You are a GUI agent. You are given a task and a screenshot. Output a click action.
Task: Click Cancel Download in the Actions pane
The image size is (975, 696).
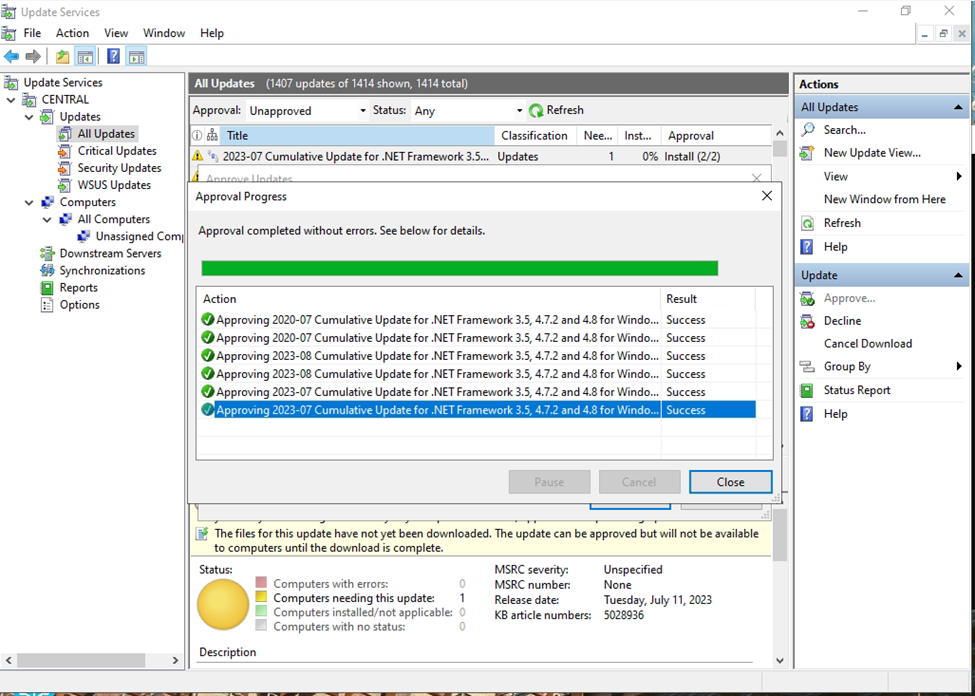[x=867, y=344]
